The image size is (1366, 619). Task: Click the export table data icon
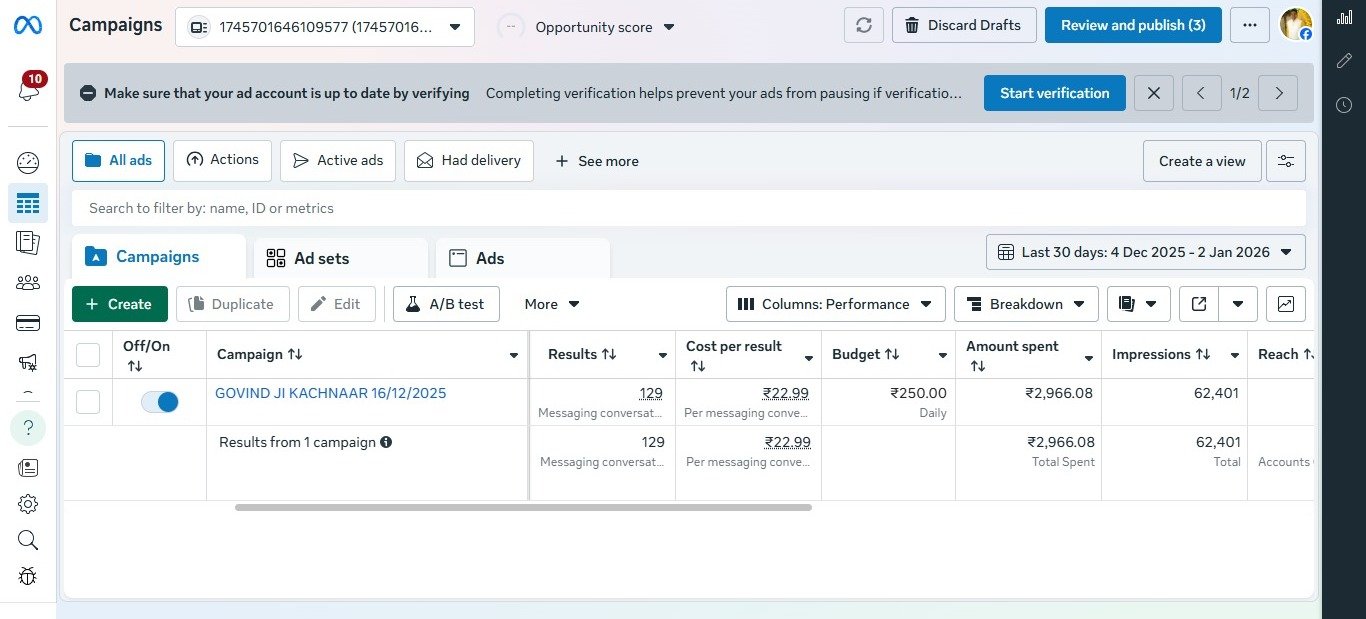[x=1198, y=304]
